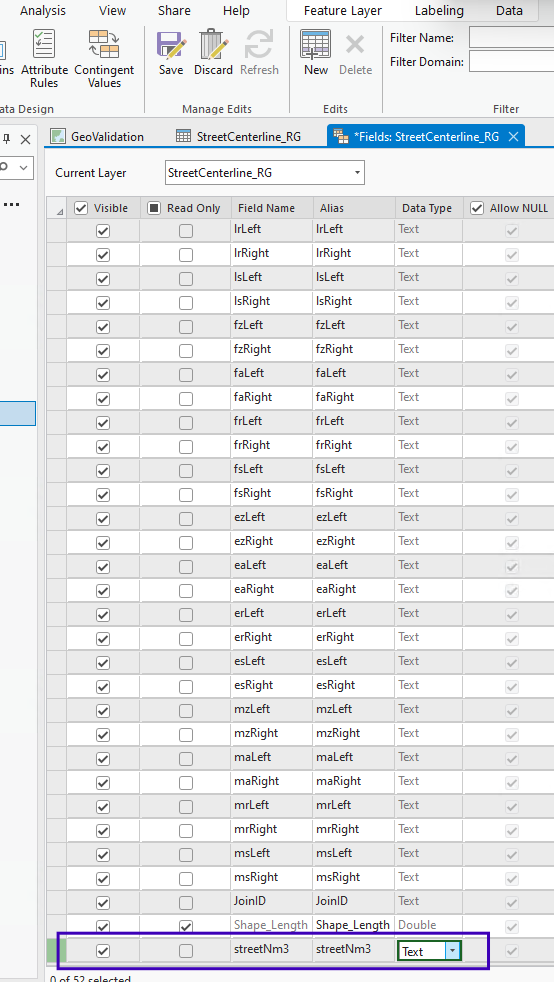Close the Fields: StreetCenterline_RG tab
This screenshot has height=982, width=554.
[513, 137]
